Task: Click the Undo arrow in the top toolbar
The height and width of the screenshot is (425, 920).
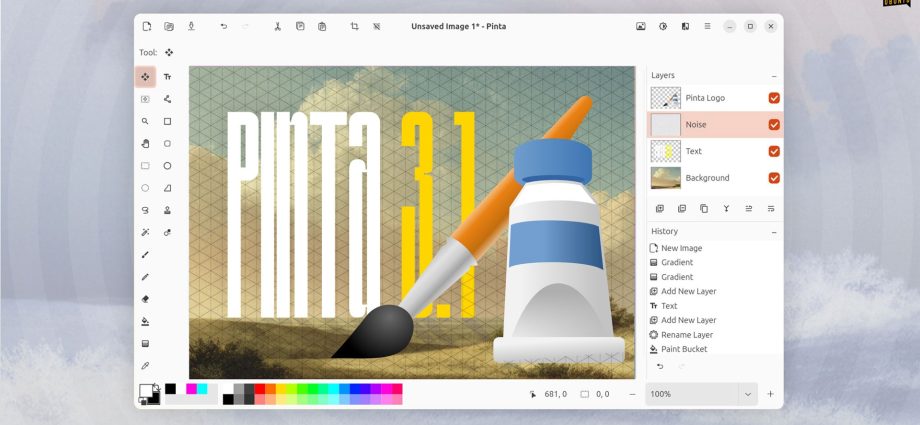Action: pos(224,26)
